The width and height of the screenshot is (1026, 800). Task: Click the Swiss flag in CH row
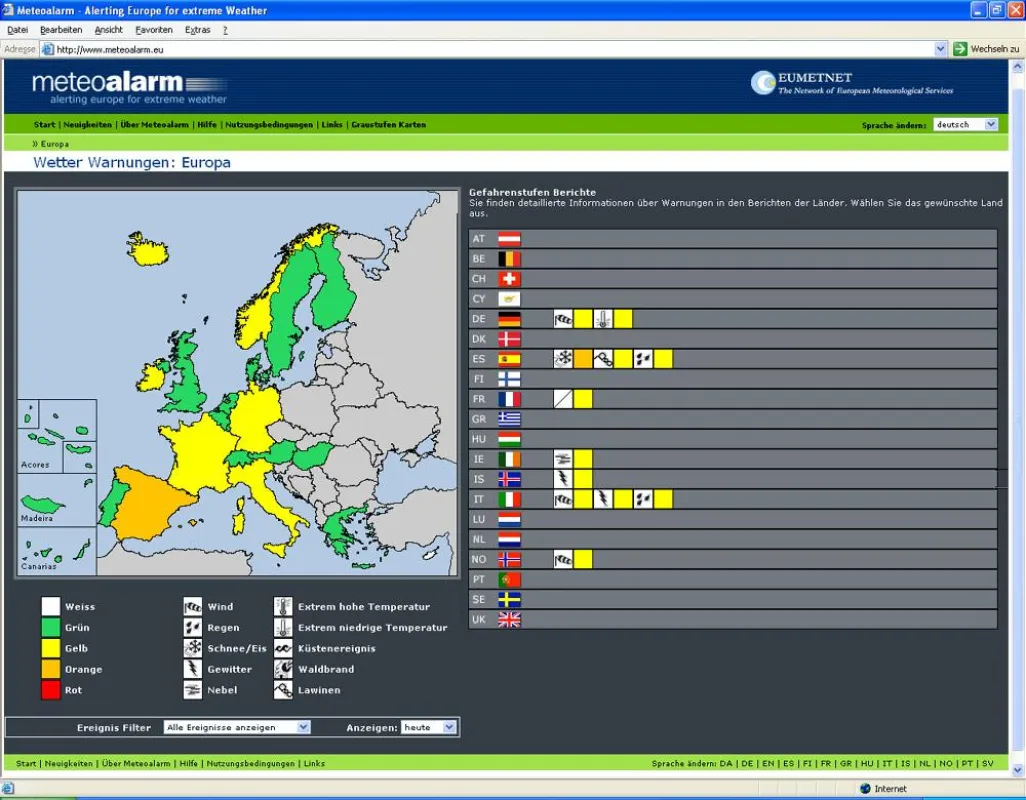coord(509,279)
